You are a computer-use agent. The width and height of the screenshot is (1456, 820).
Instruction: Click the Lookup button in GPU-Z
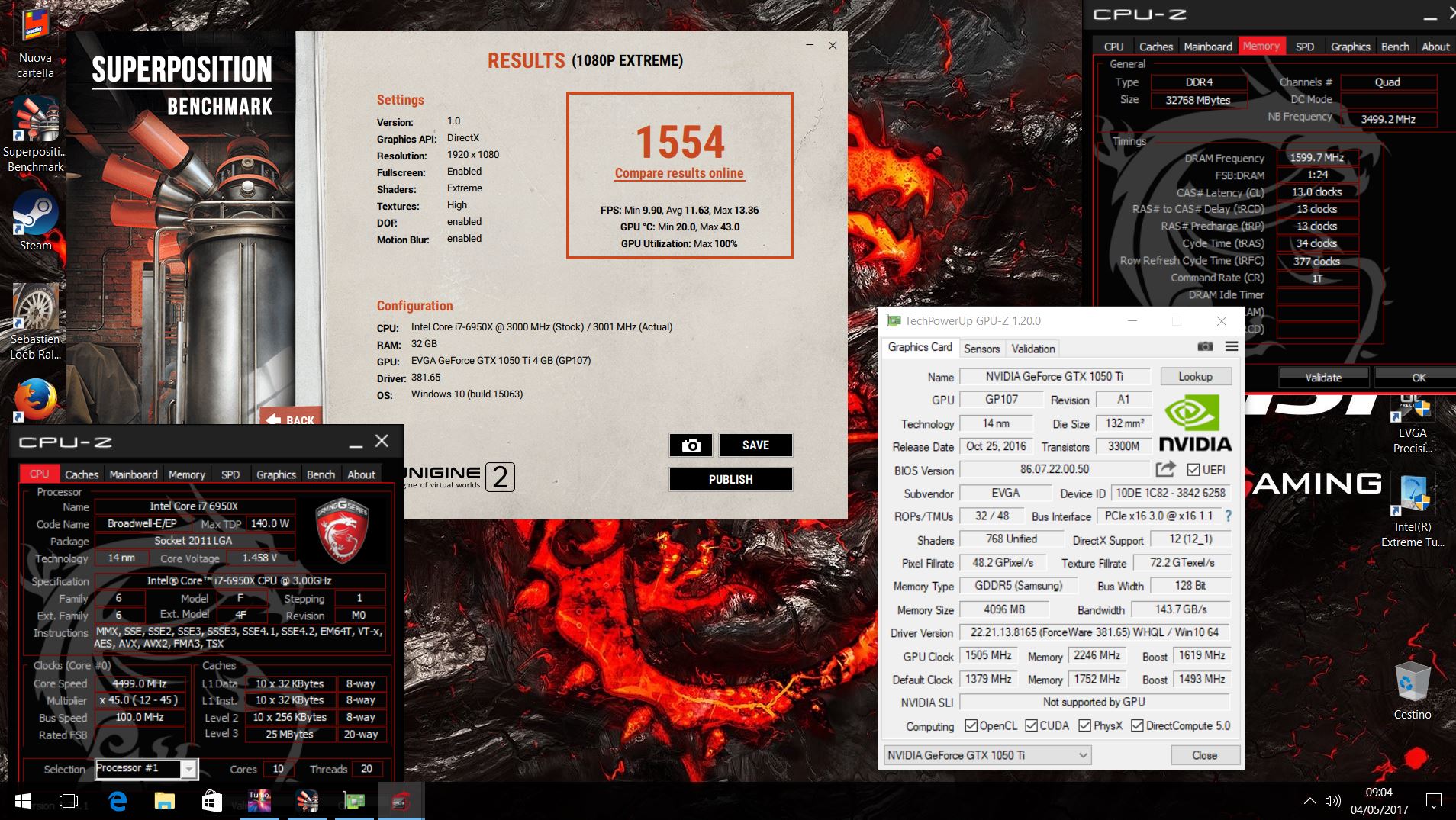(1195, 376)
